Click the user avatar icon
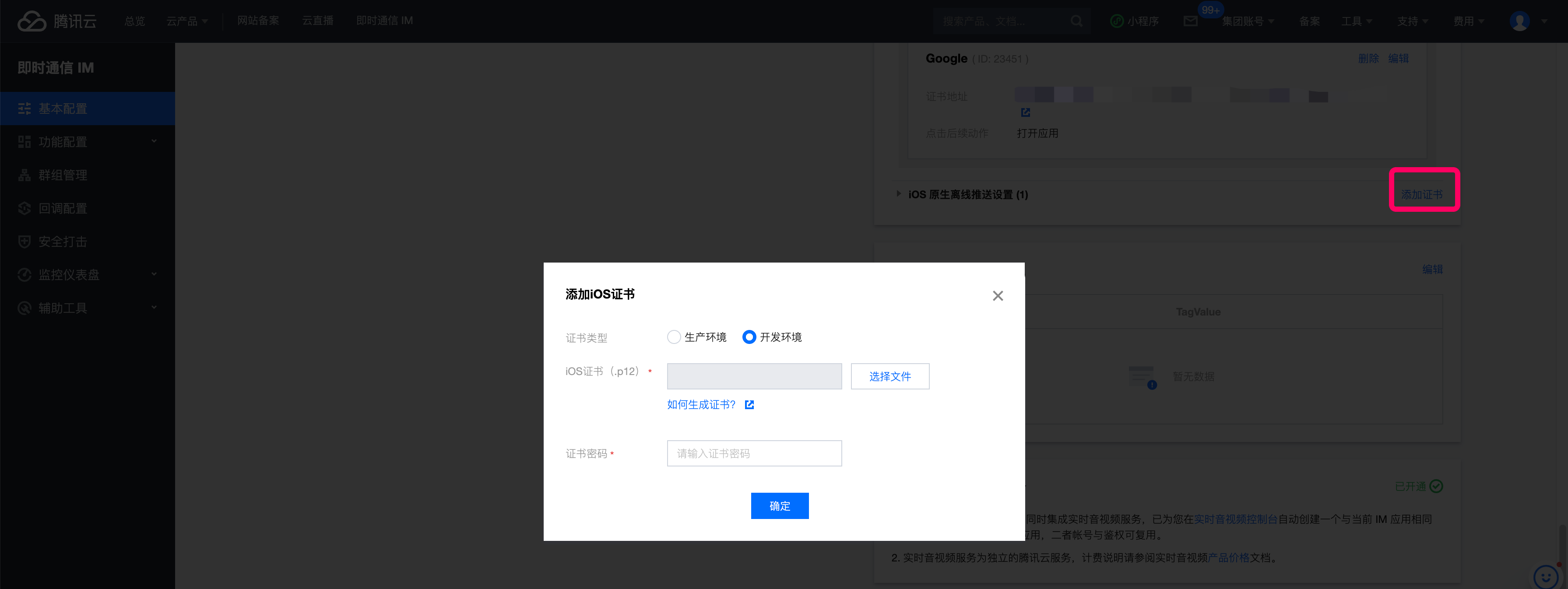The height and width of the screenshot is (589, 1568). 1519,21
